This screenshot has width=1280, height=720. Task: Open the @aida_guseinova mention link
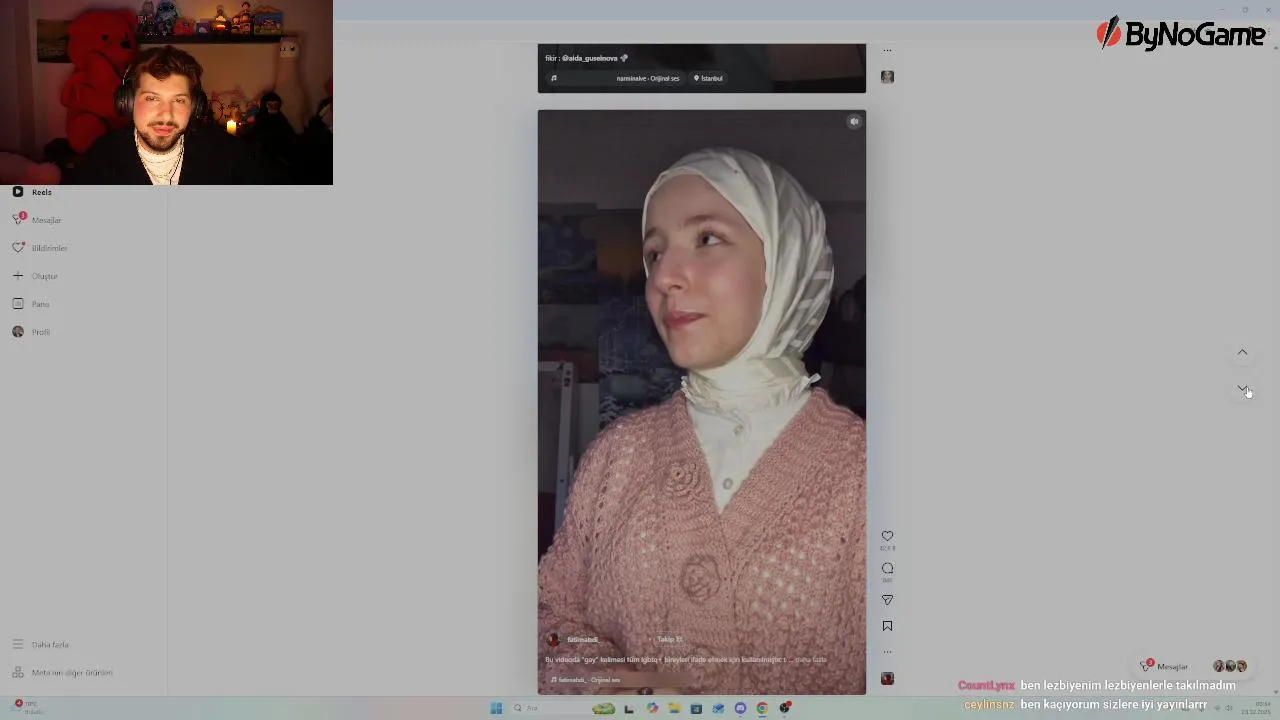[x=589, y=58]
